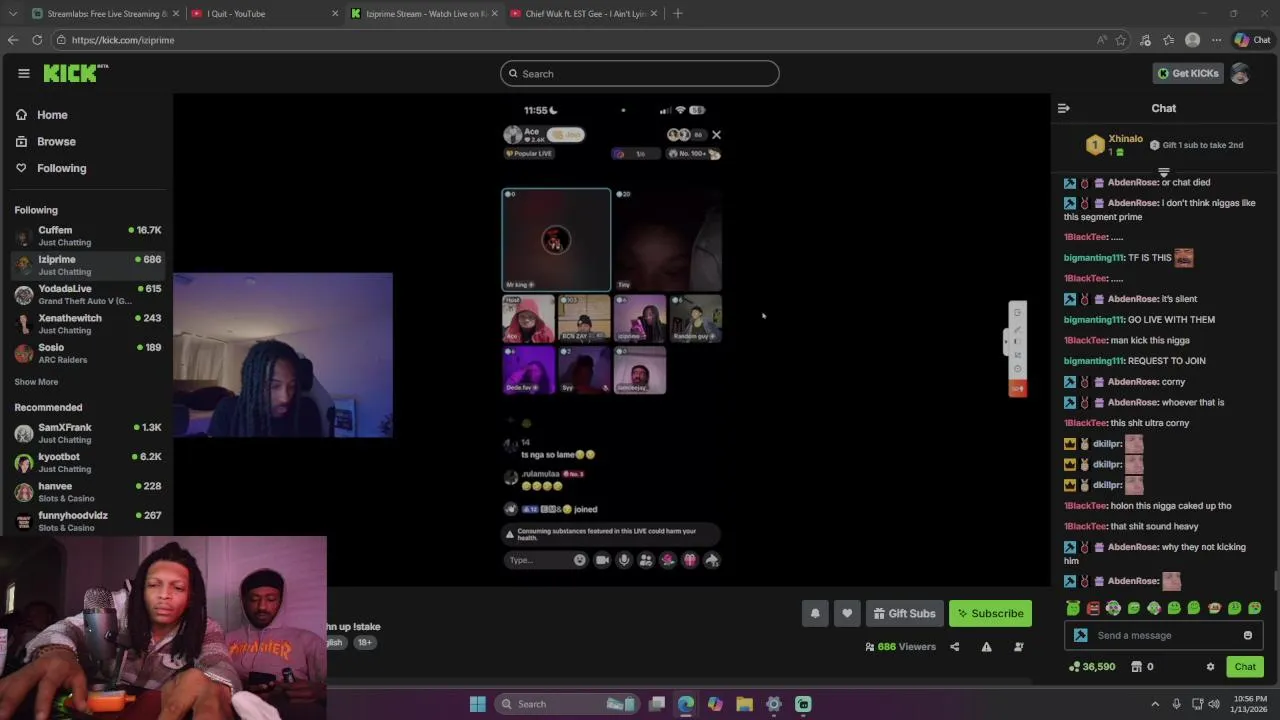Open the emote picker smiley icon

click(1247, 635)
